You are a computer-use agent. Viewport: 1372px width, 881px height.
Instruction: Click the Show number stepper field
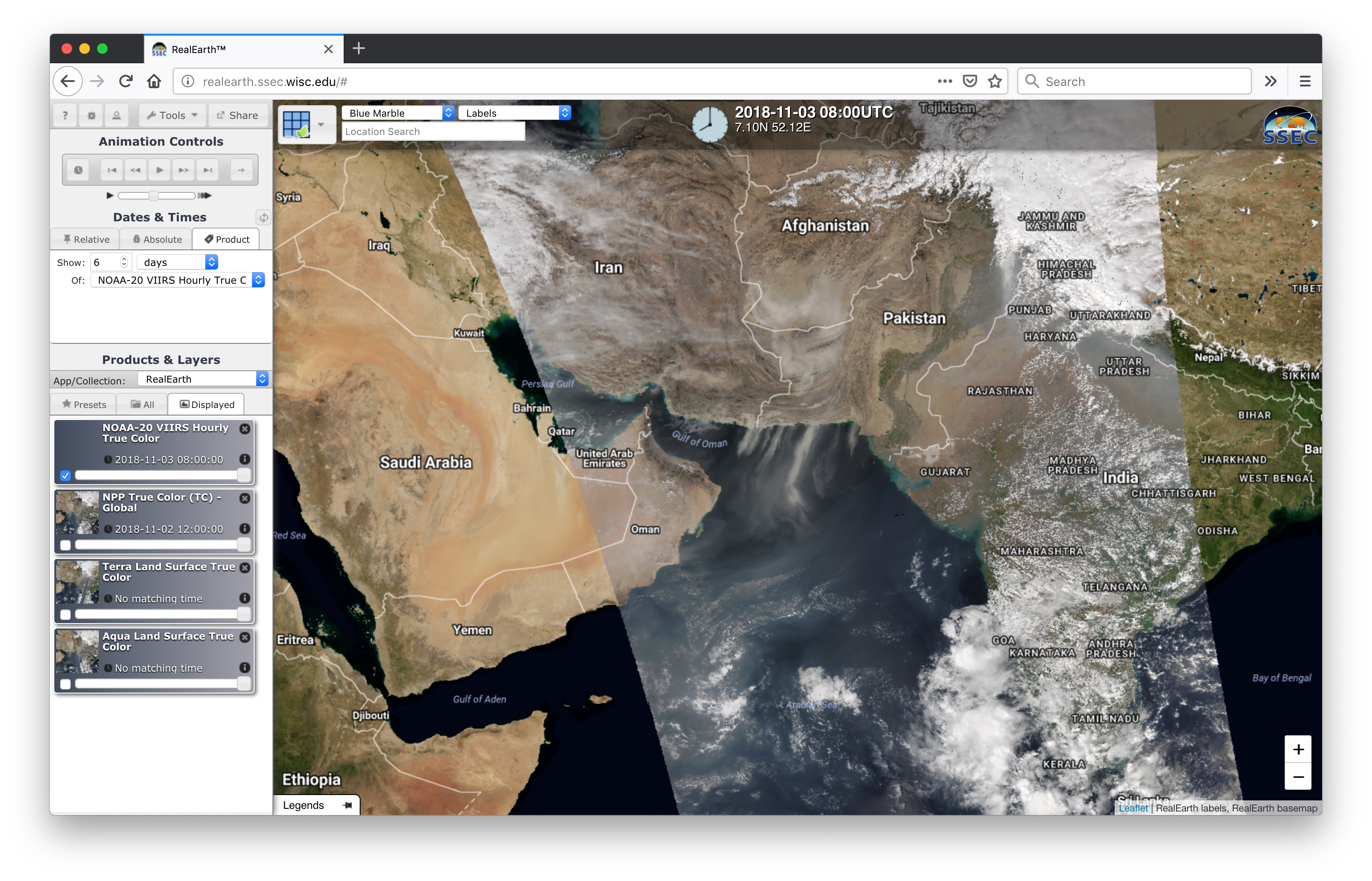(111, 262)
